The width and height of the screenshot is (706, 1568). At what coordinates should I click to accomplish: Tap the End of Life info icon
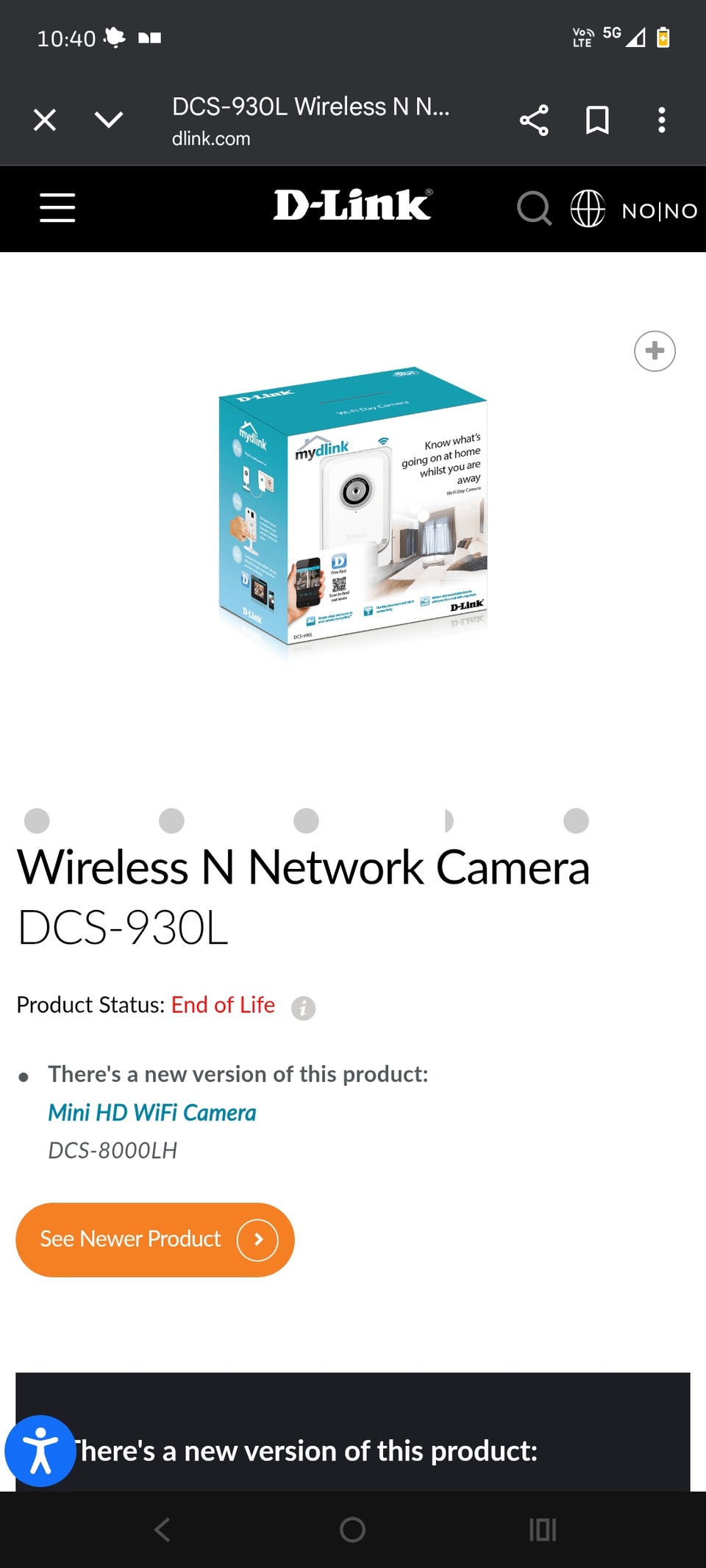(x=303, y=1008)
